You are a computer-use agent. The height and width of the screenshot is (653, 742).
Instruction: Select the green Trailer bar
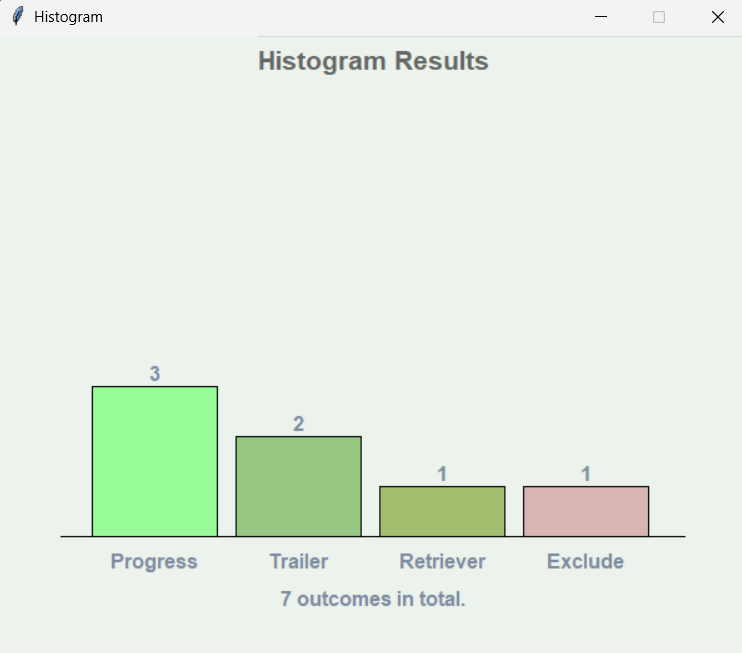(298, 486)
